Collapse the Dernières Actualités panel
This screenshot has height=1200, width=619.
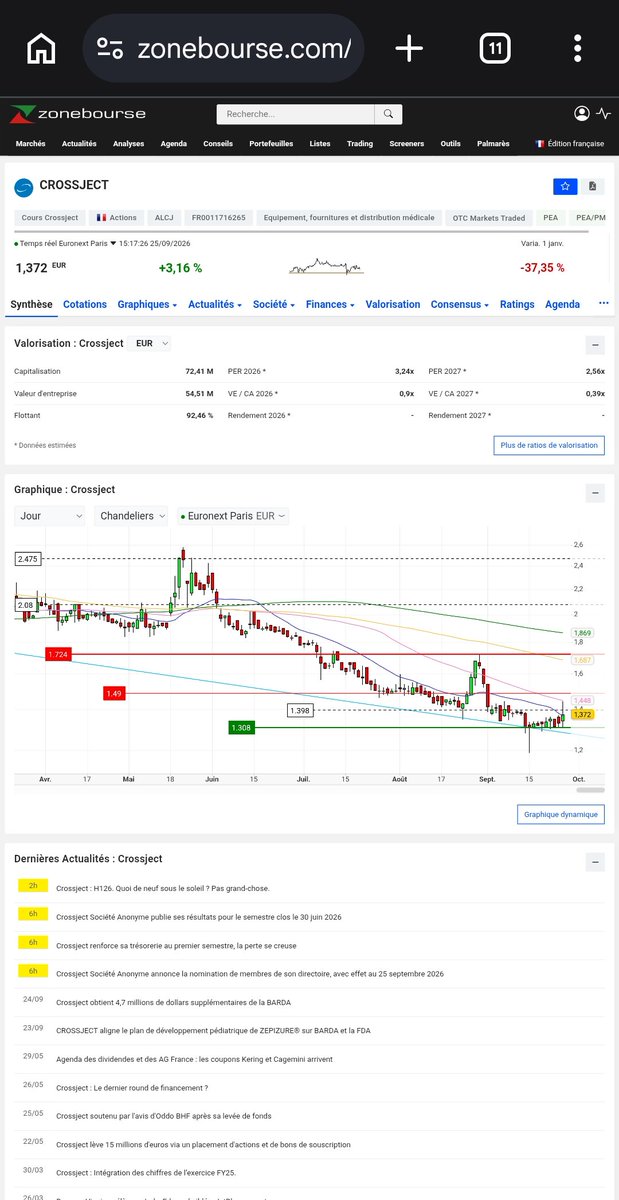(x=595, y=861)
